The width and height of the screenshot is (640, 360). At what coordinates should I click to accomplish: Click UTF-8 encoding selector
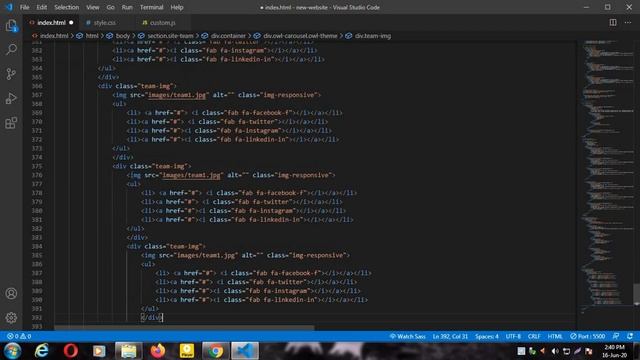click(513, 336)
